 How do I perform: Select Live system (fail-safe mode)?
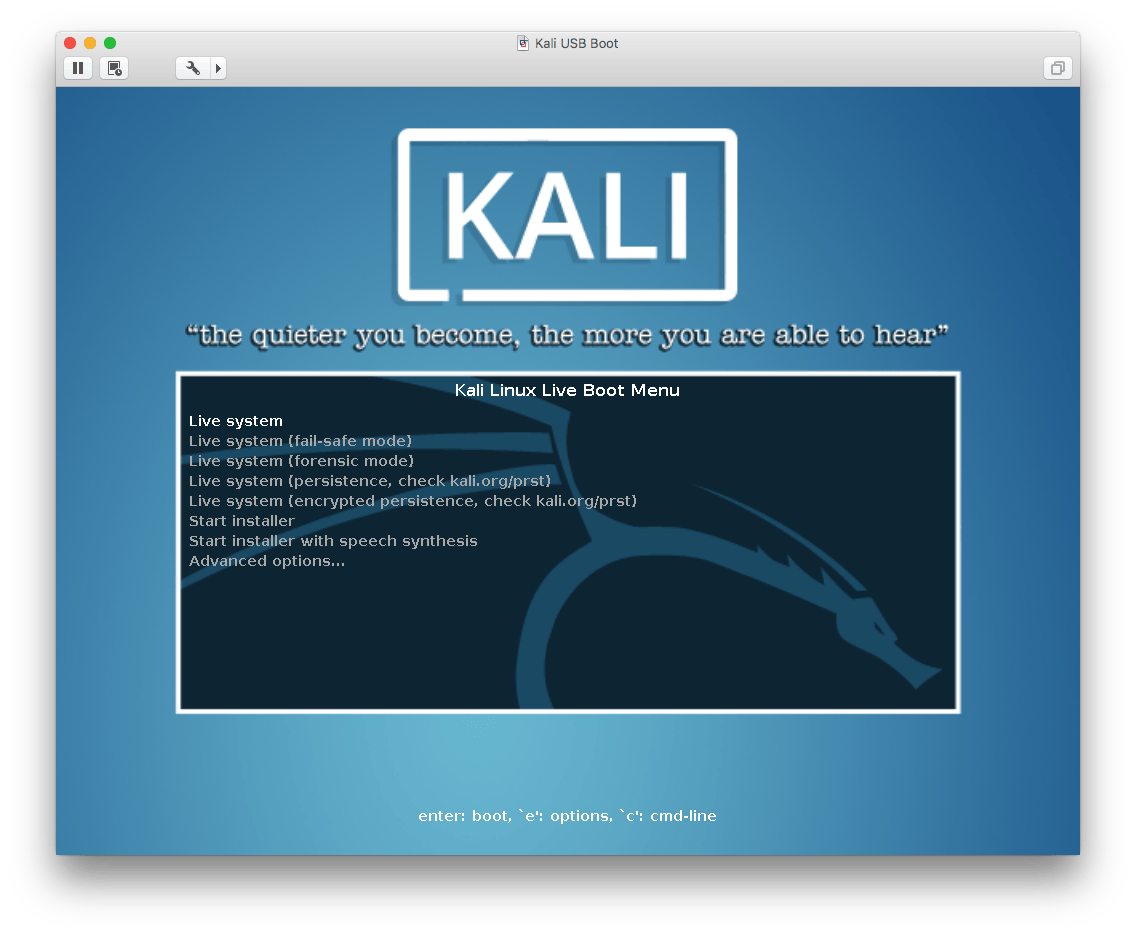click(300, 441)
